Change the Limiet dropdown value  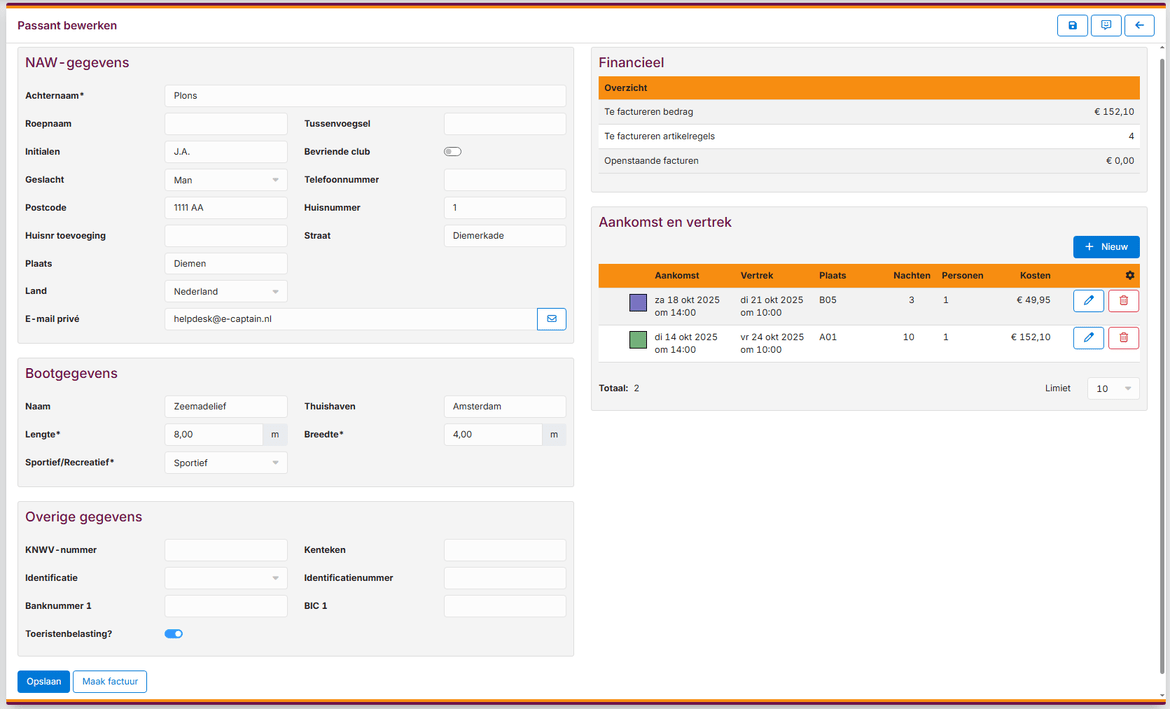click(x=1112, y=388)
